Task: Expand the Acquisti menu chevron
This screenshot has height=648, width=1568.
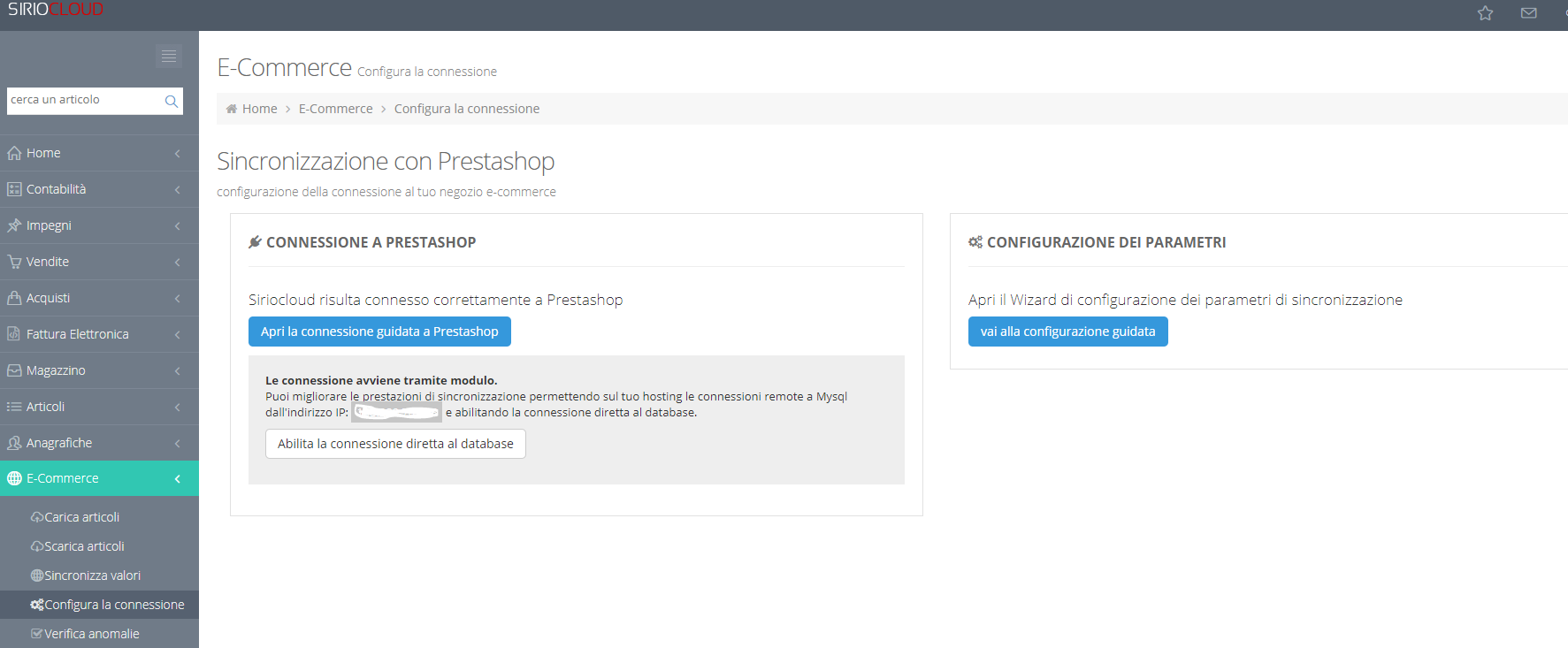Action: [x=178, y=299]
